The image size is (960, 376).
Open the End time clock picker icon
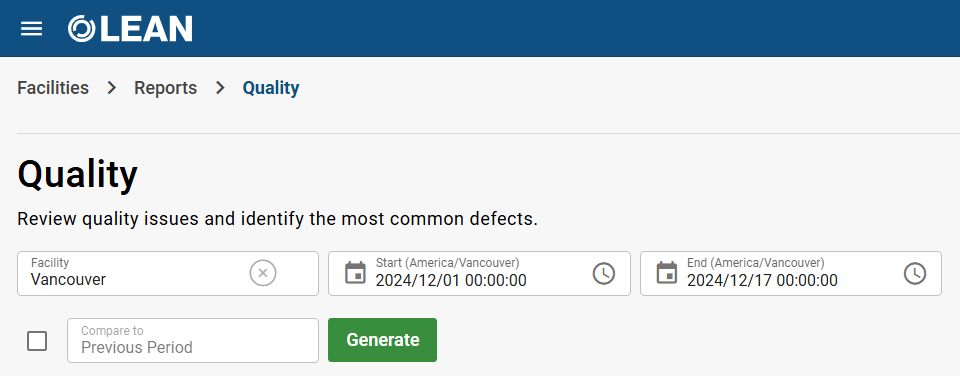point(915,273)
